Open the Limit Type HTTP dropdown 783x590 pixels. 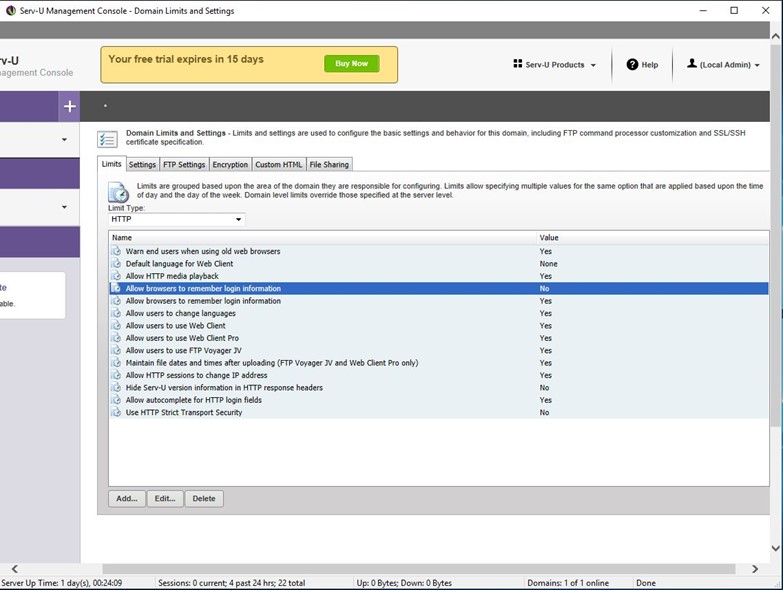(x=176, y=219)
